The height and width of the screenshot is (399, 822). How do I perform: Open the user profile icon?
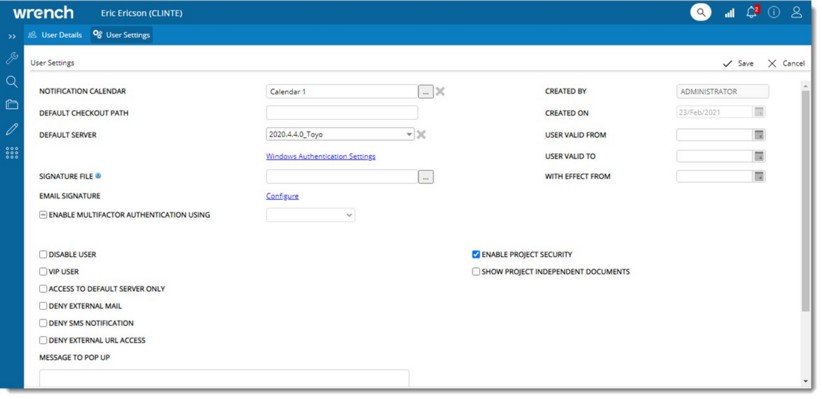[x=796, y=12]
